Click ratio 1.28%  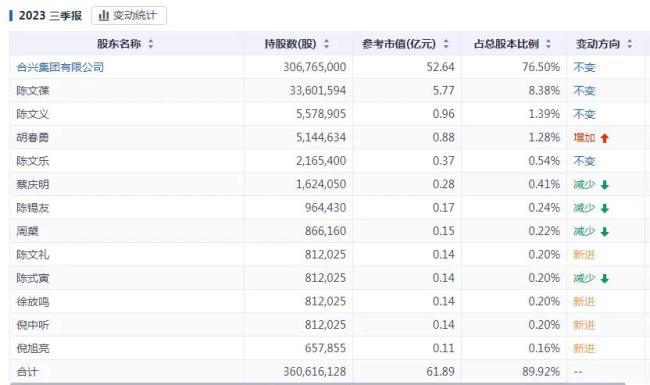click(x=544, y=137)
